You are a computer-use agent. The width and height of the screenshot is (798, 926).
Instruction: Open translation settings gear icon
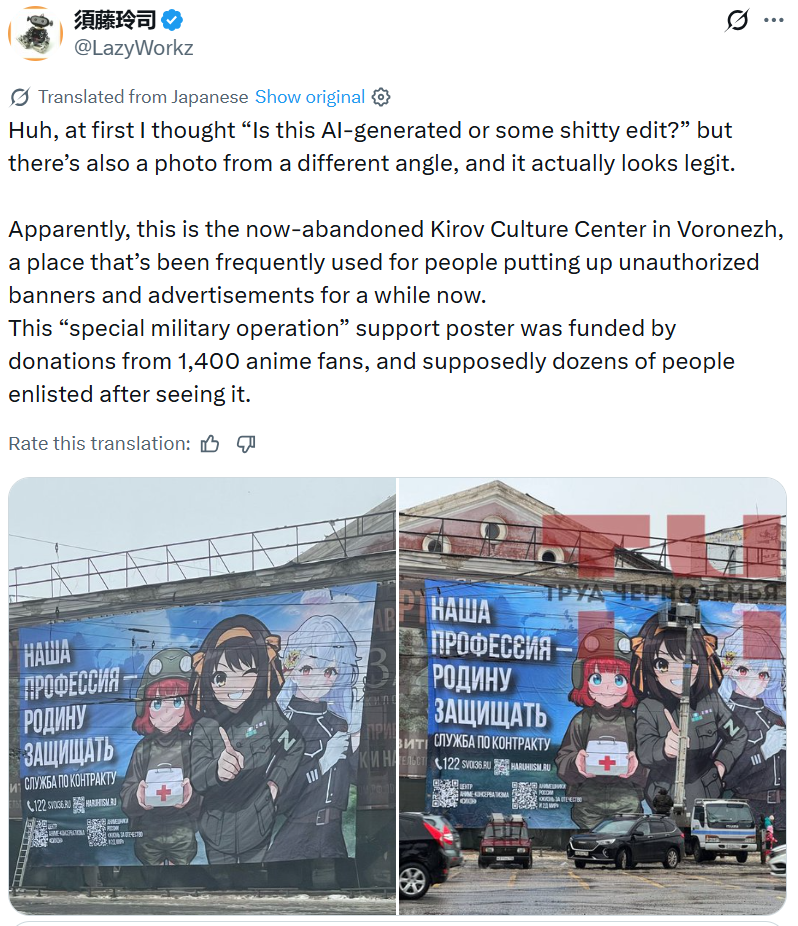381,97
